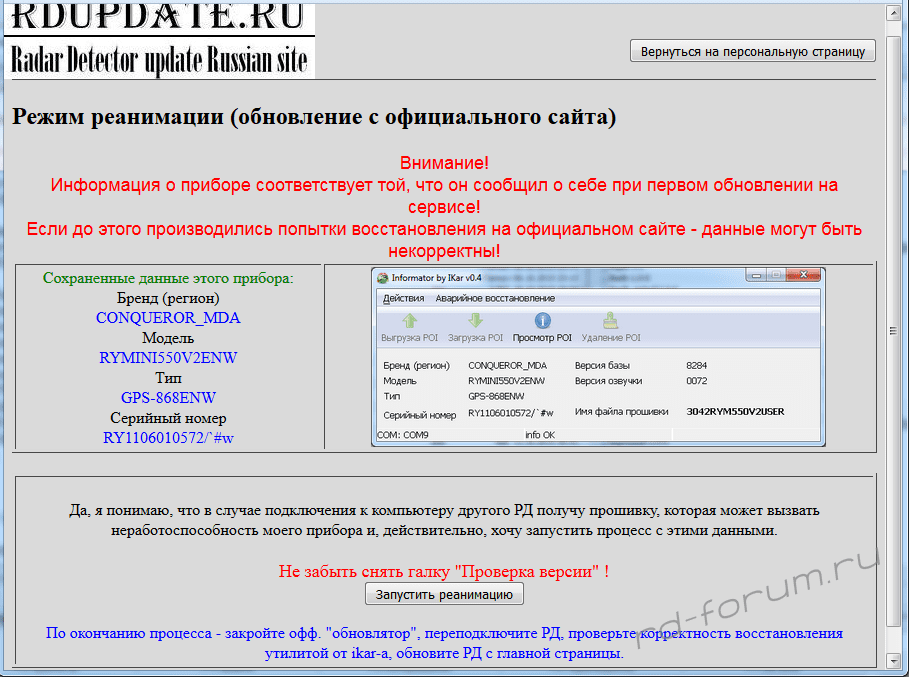Click the Просмотр POI info icon
This screenshot has width=909, height=677.
[x=542, y=321]
